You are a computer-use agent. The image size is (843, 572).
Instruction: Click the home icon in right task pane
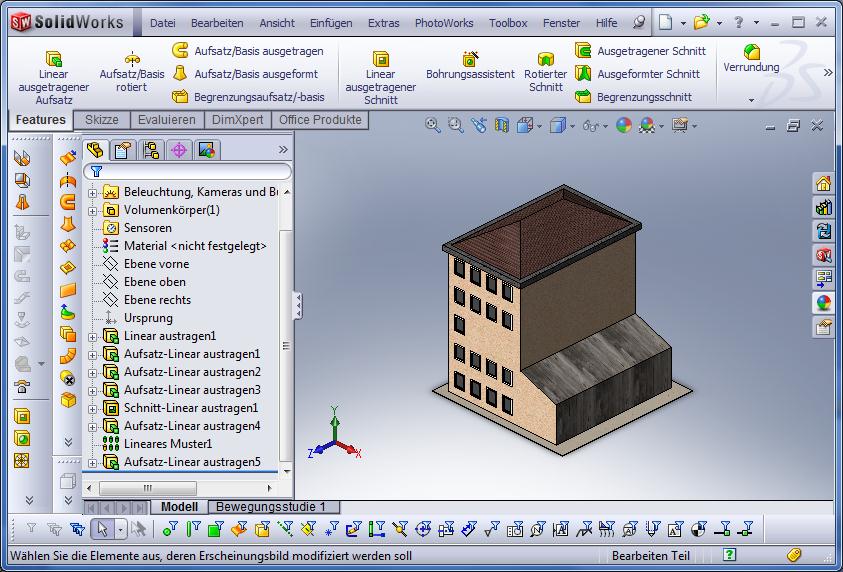[x=823, y=183]
